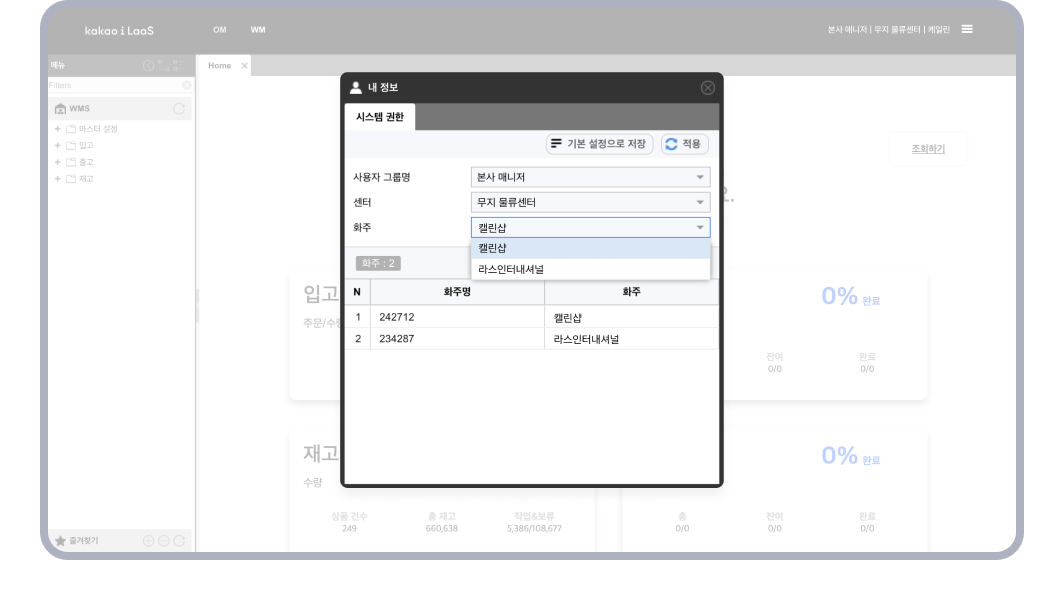The image size is (1064, 616).
Task: Click the 즐겨찾기 star icon
Action: (x=60, y=541)
